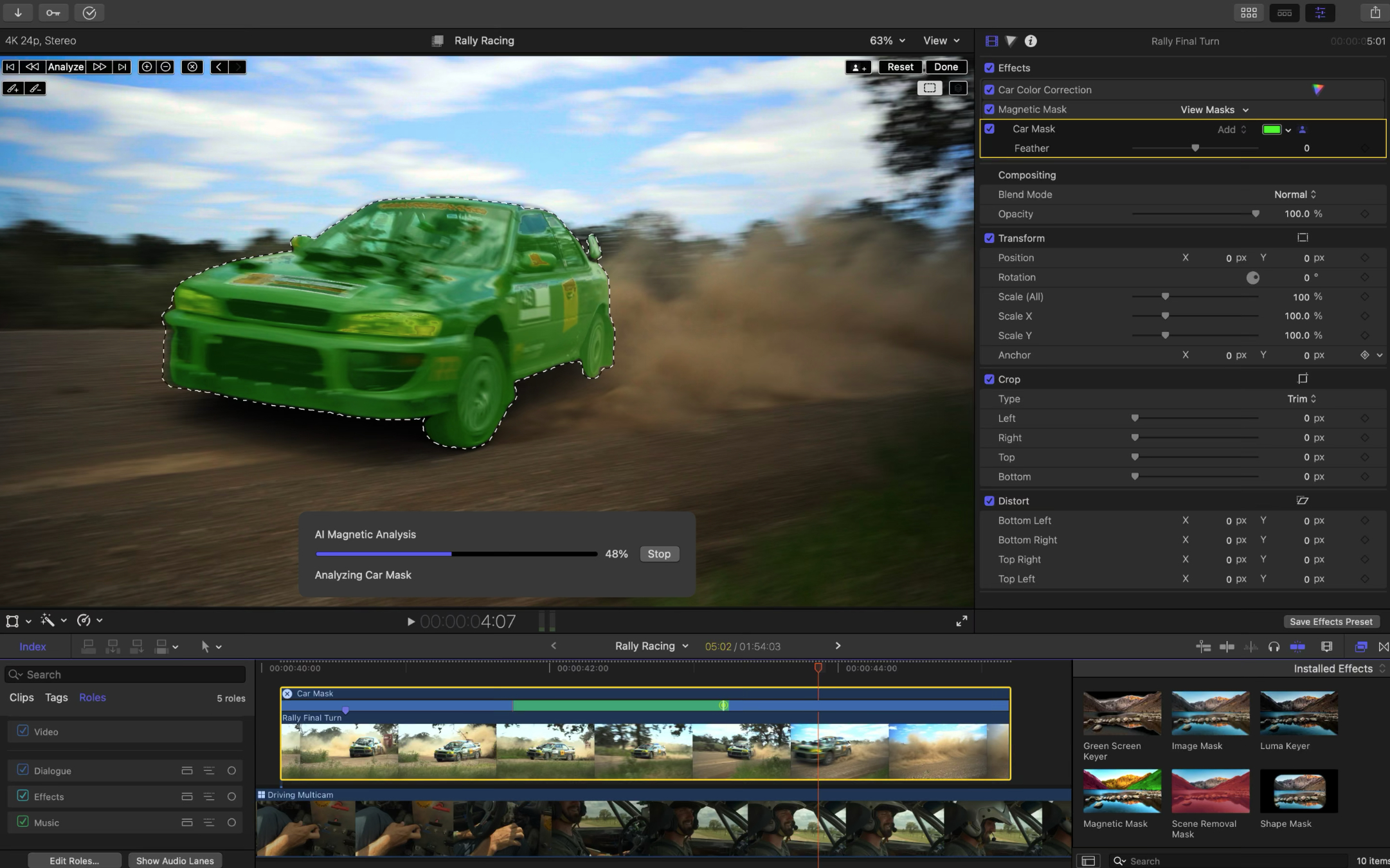Uncheck the Music role checkbox
The width and height of the screenshot is (1390, 868).
pyautogui.click(x=23, y=822)
